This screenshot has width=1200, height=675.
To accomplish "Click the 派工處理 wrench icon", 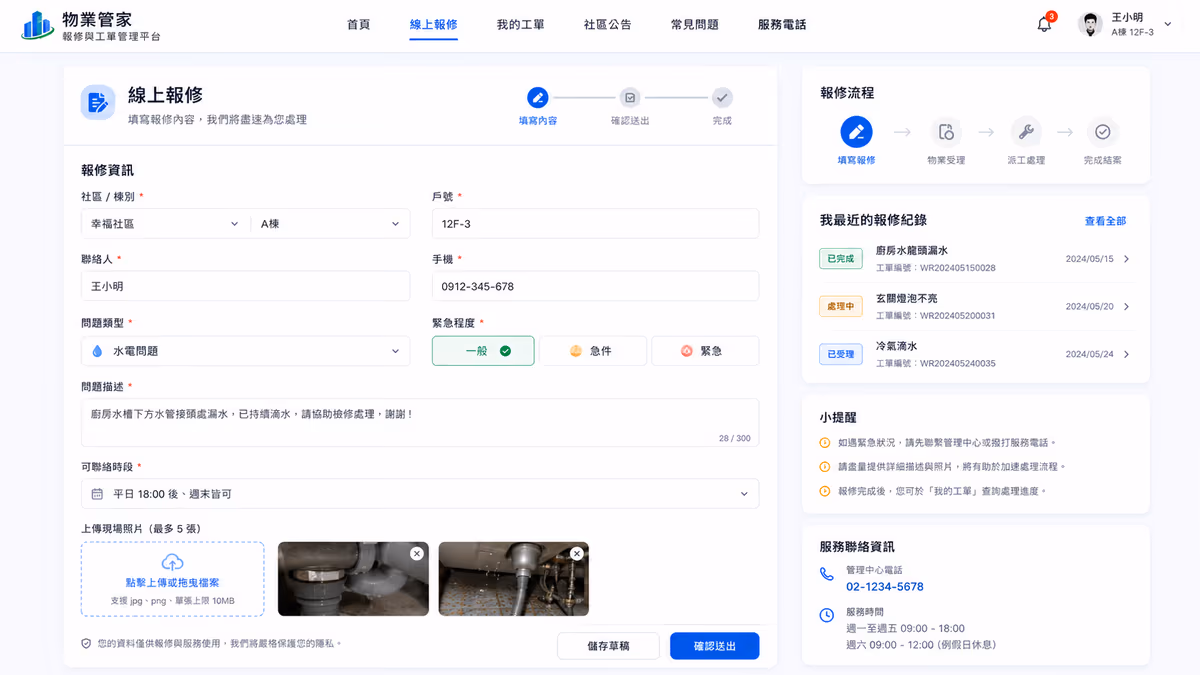I will 1025,132.
